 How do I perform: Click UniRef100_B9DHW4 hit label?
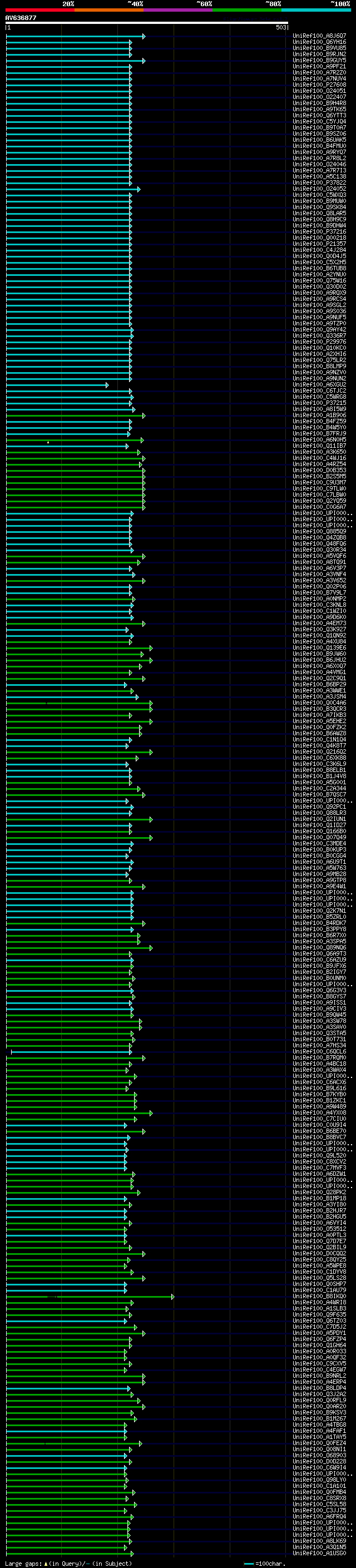coord(319,225)
